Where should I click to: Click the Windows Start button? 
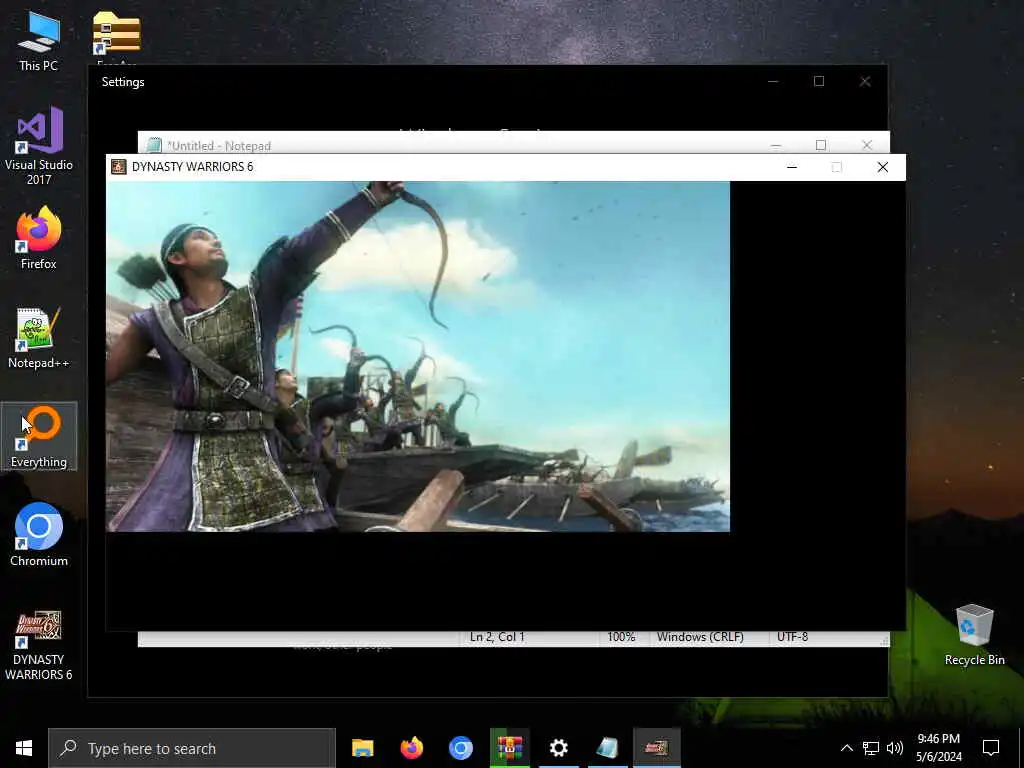point(24,748)
